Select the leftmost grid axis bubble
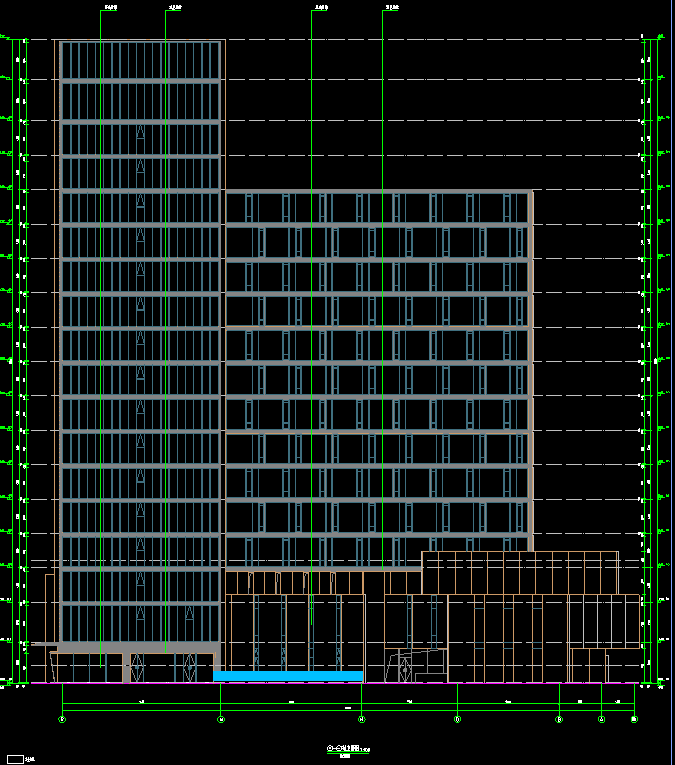This screenshot has width=675, height=765. (63, 719)
